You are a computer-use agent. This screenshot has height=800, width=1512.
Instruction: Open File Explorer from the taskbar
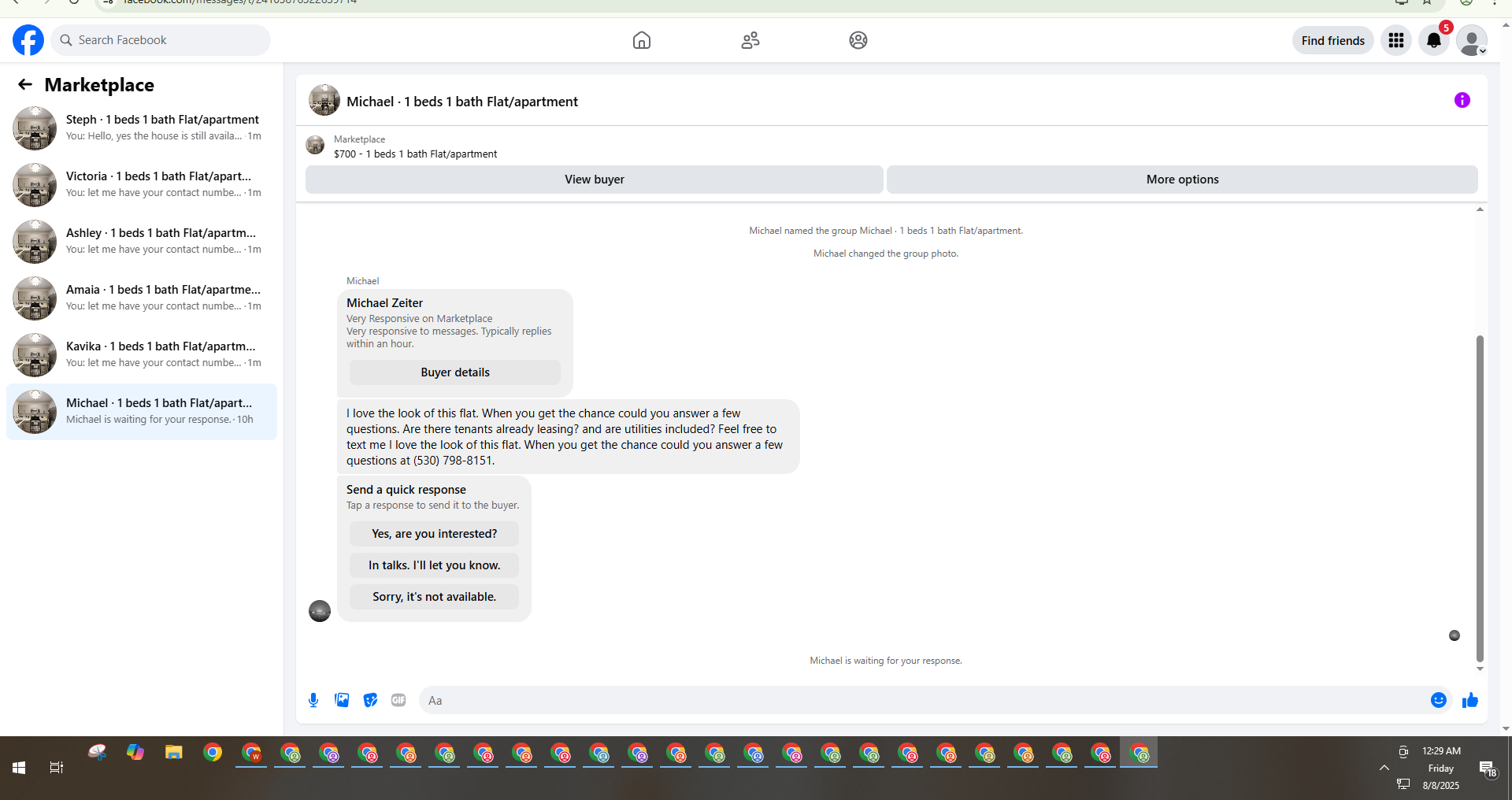pos(174,753)
